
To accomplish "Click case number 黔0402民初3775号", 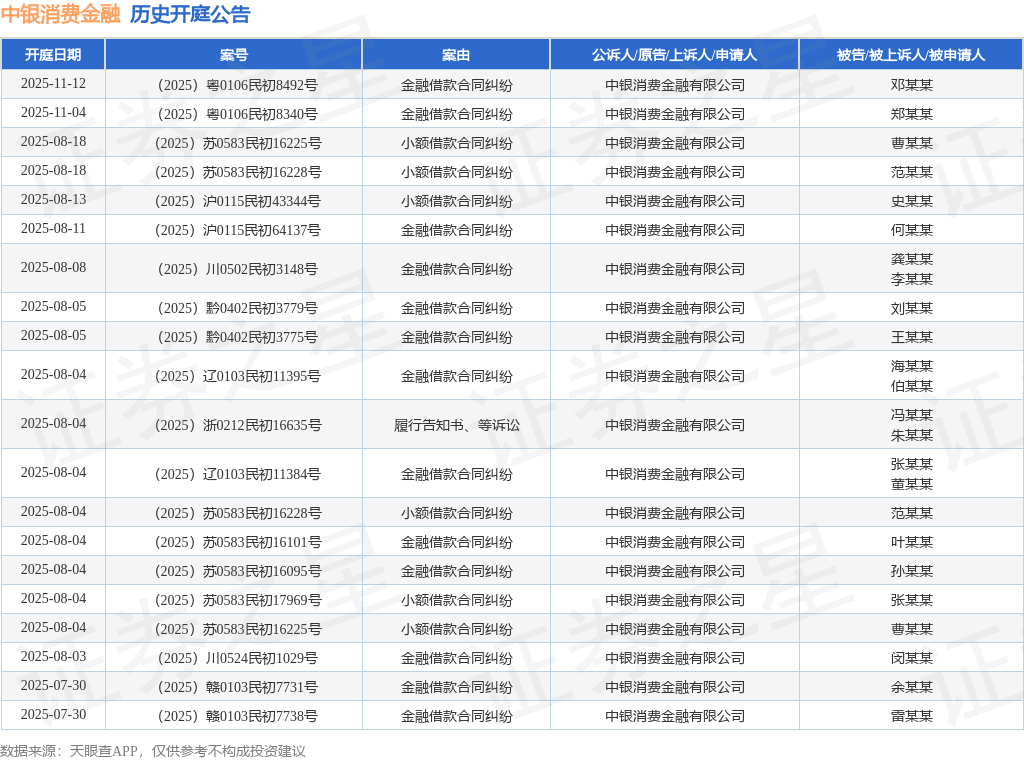I will click(x=238, y=337).
